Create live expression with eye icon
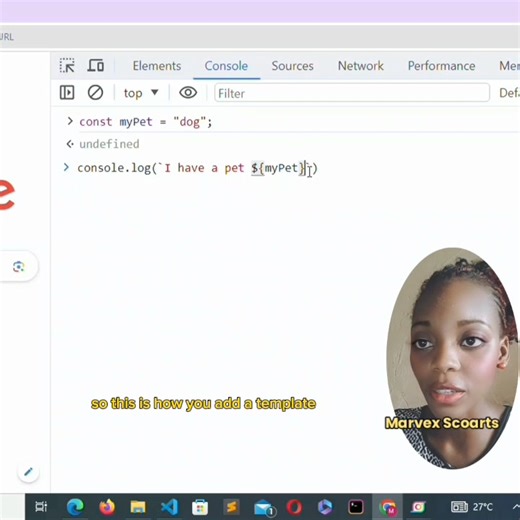Image resolution: width=520 pixels, height=520 pixels. pos(188,93)
